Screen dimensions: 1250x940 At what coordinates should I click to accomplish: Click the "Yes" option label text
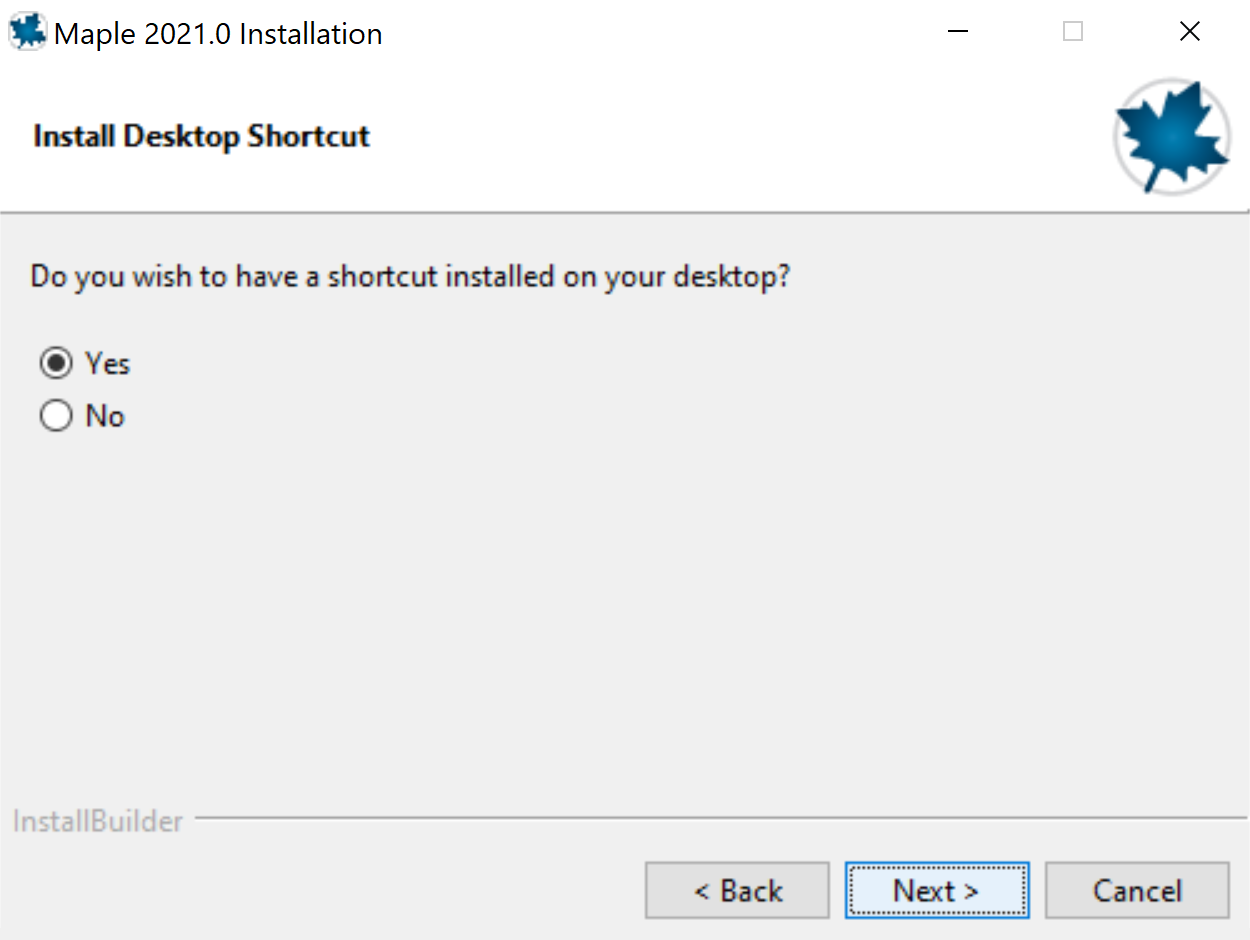pos(108,363)
